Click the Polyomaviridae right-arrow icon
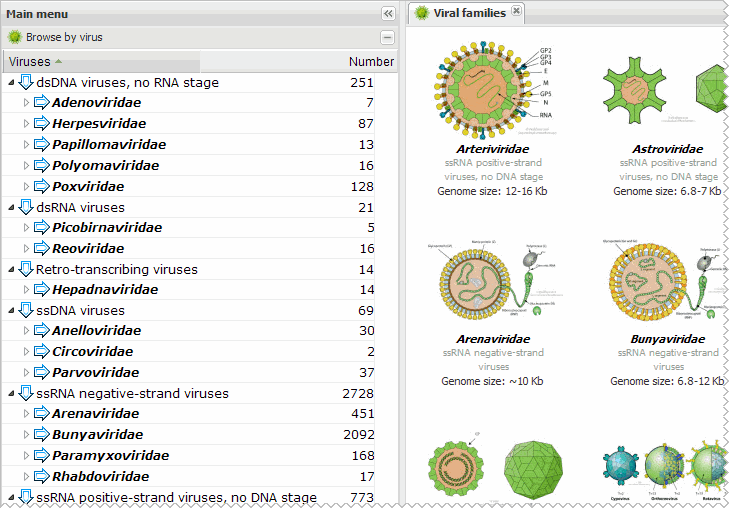The image size is (730, 509). pyautogui.click(x=41, y=165)
